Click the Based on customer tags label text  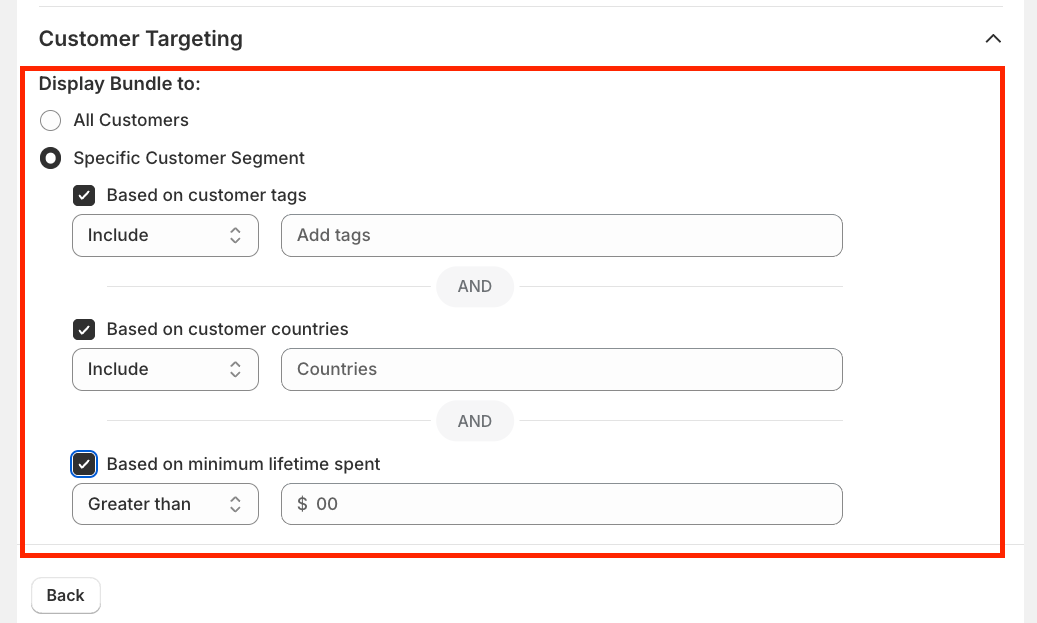point(206,195)
